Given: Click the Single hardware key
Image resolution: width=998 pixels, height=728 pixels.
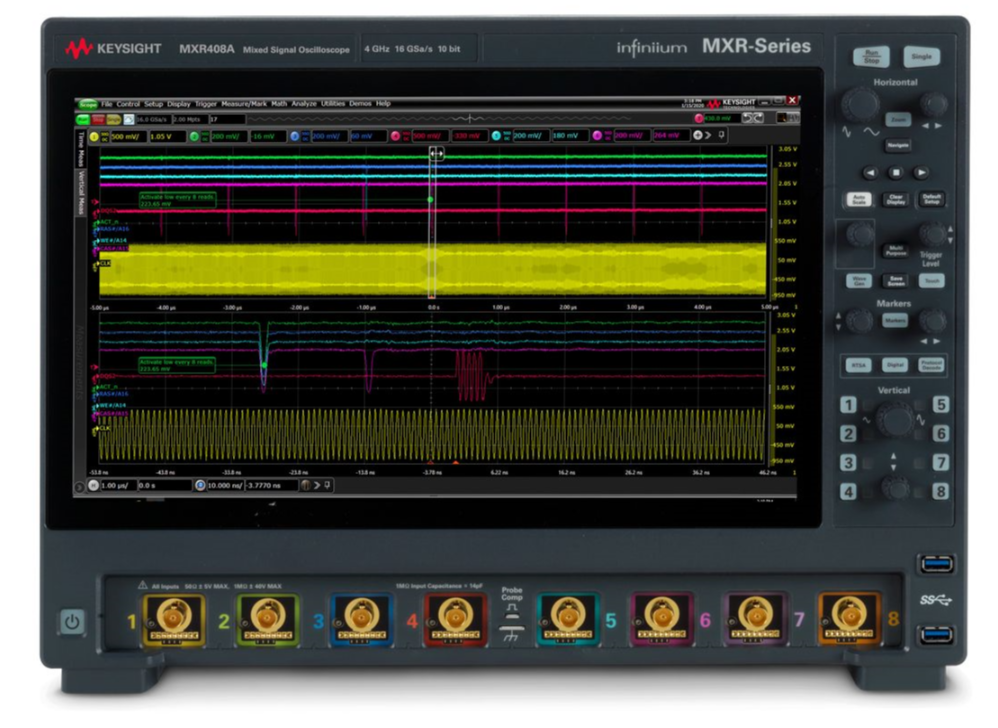Looking at the screenshot, I should (921, 57).
